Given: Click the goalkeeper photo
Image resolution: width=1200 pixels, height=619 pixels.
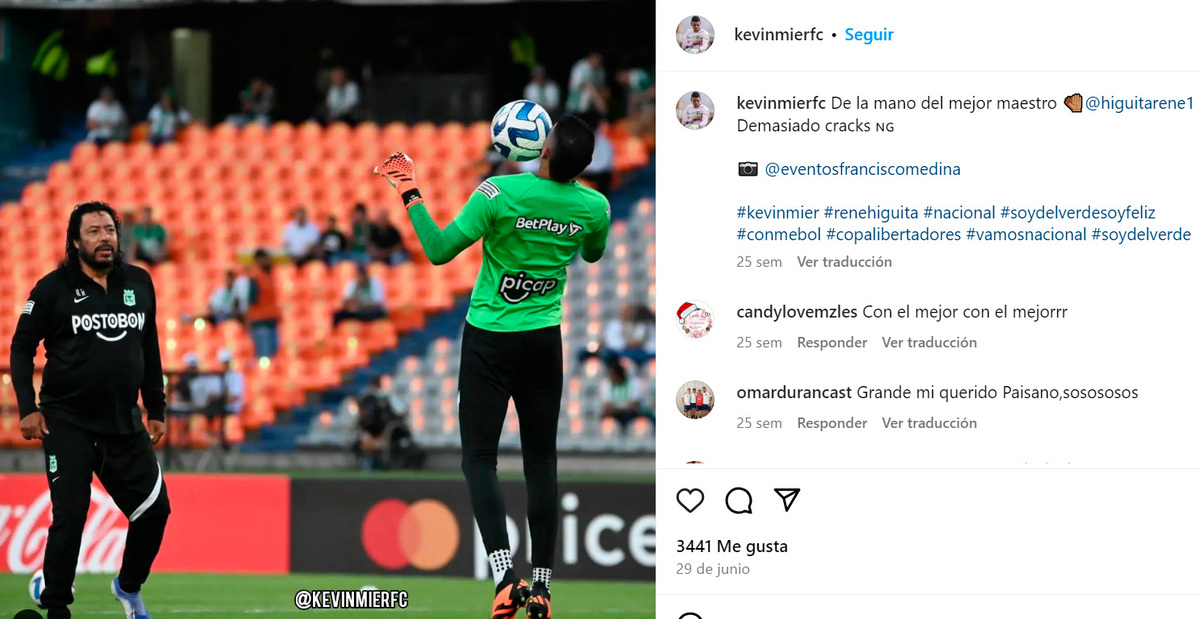Looking at the screenshot, I should click(x=328, y=309).
